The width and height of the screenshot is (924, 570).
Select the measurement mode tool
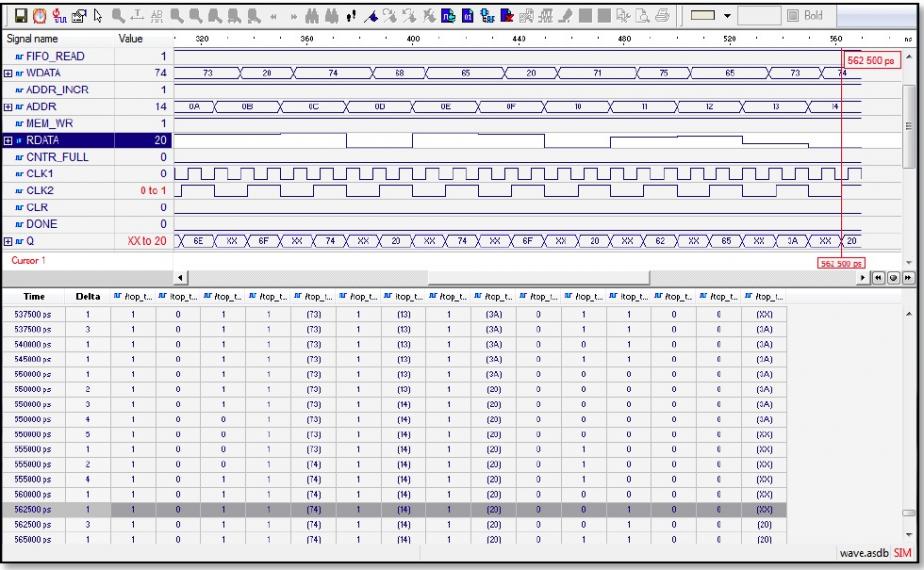pyautogui.click(x=137, y=16)
